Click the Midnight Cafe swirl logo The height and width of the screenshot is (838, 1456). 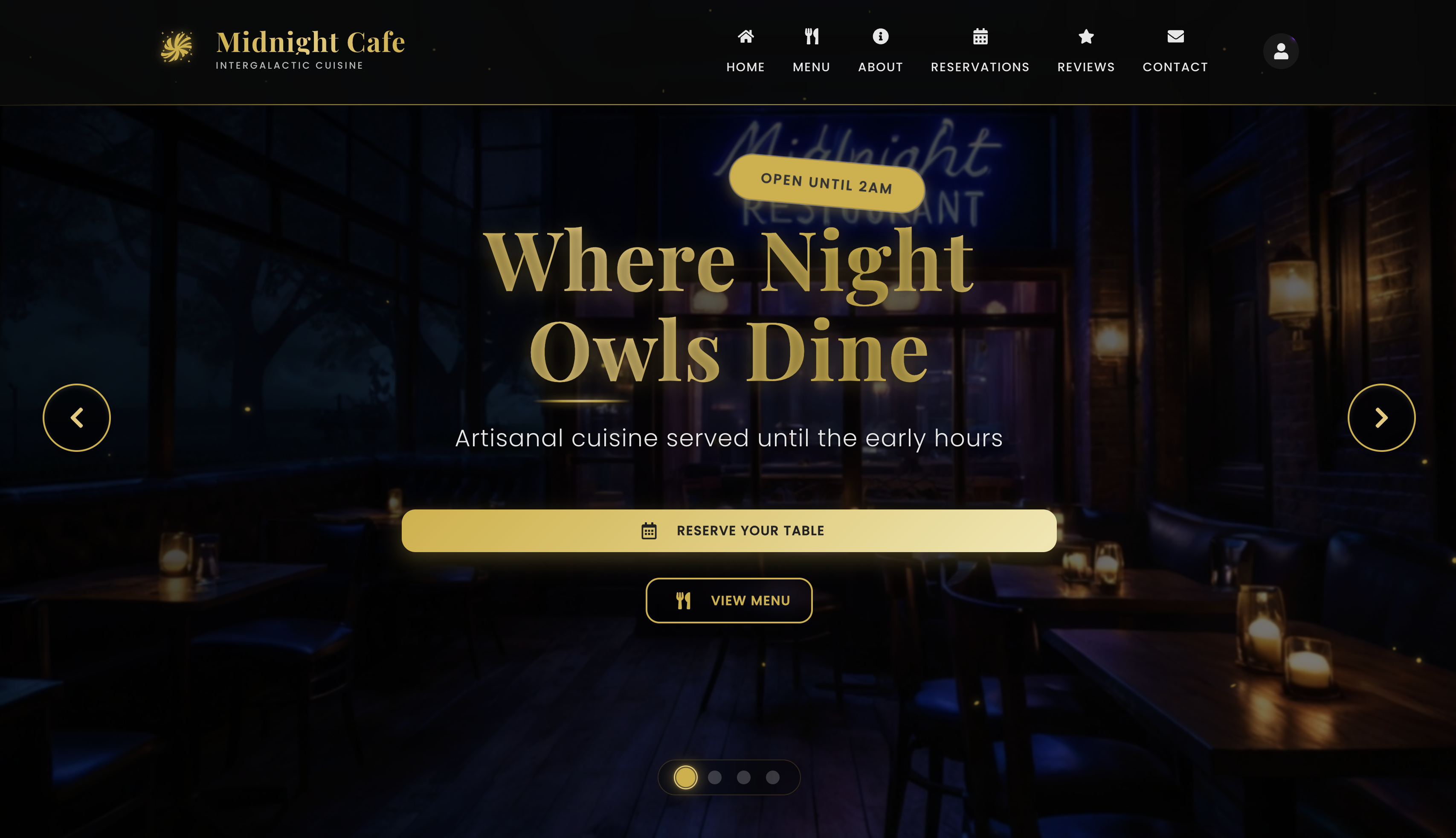click(177, 47)
